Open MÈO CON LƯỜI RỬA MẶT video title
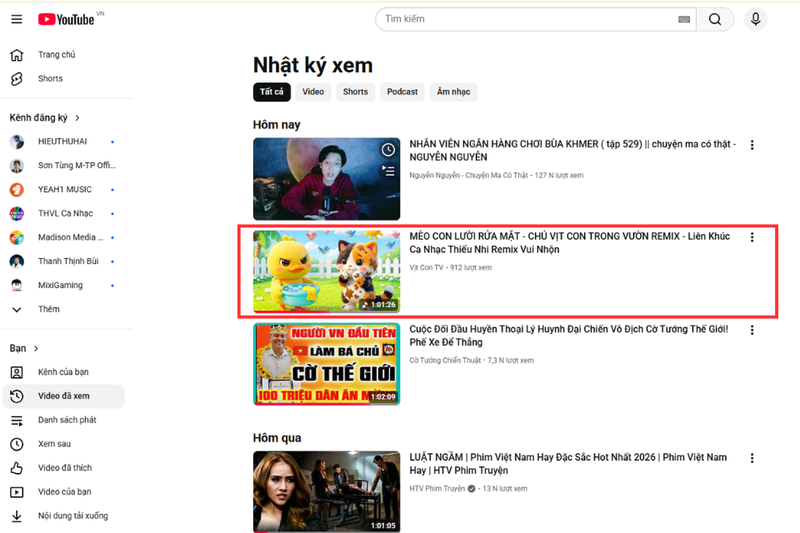800x533 pixels. (x=569, y=243)
